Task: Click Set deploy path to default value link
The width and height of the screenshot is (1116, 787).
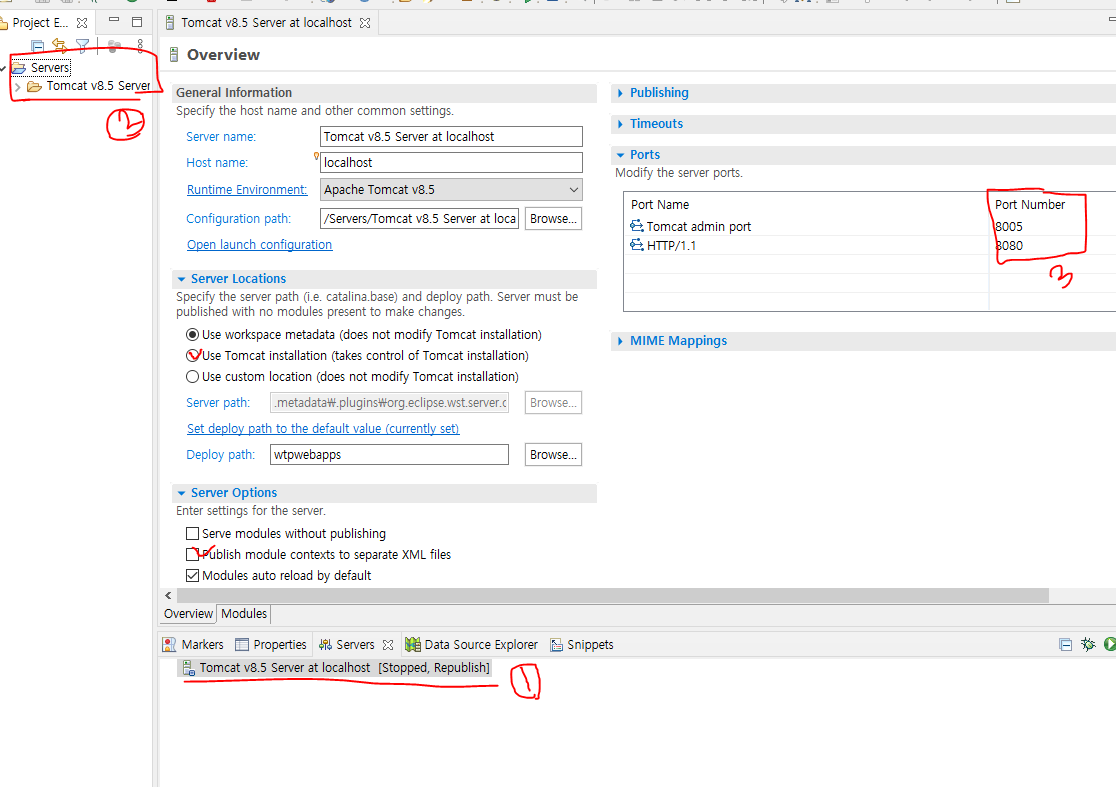Action: (x=322, y=428)
